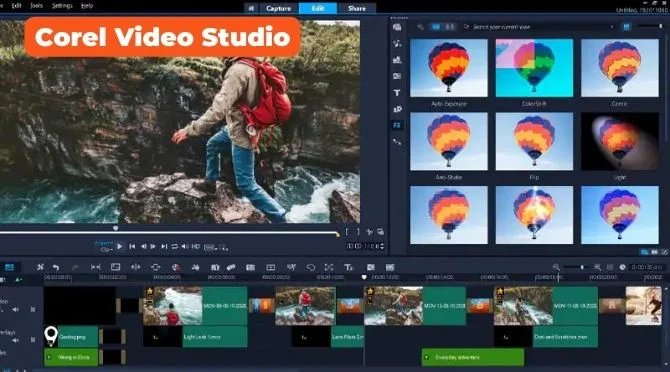Open the Tools menu
This screenshot has height=372, width=670.
pos(37,6)
